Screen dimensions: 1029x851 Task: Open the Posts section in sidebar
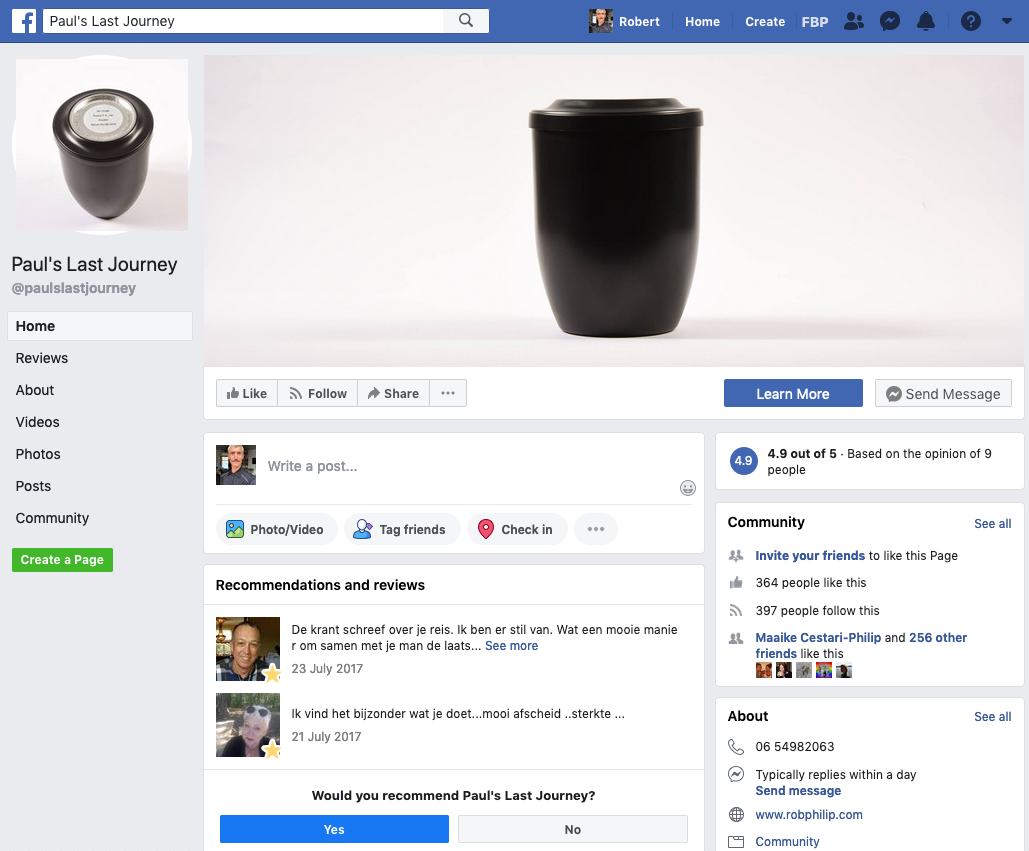click(x=33, y=486)
